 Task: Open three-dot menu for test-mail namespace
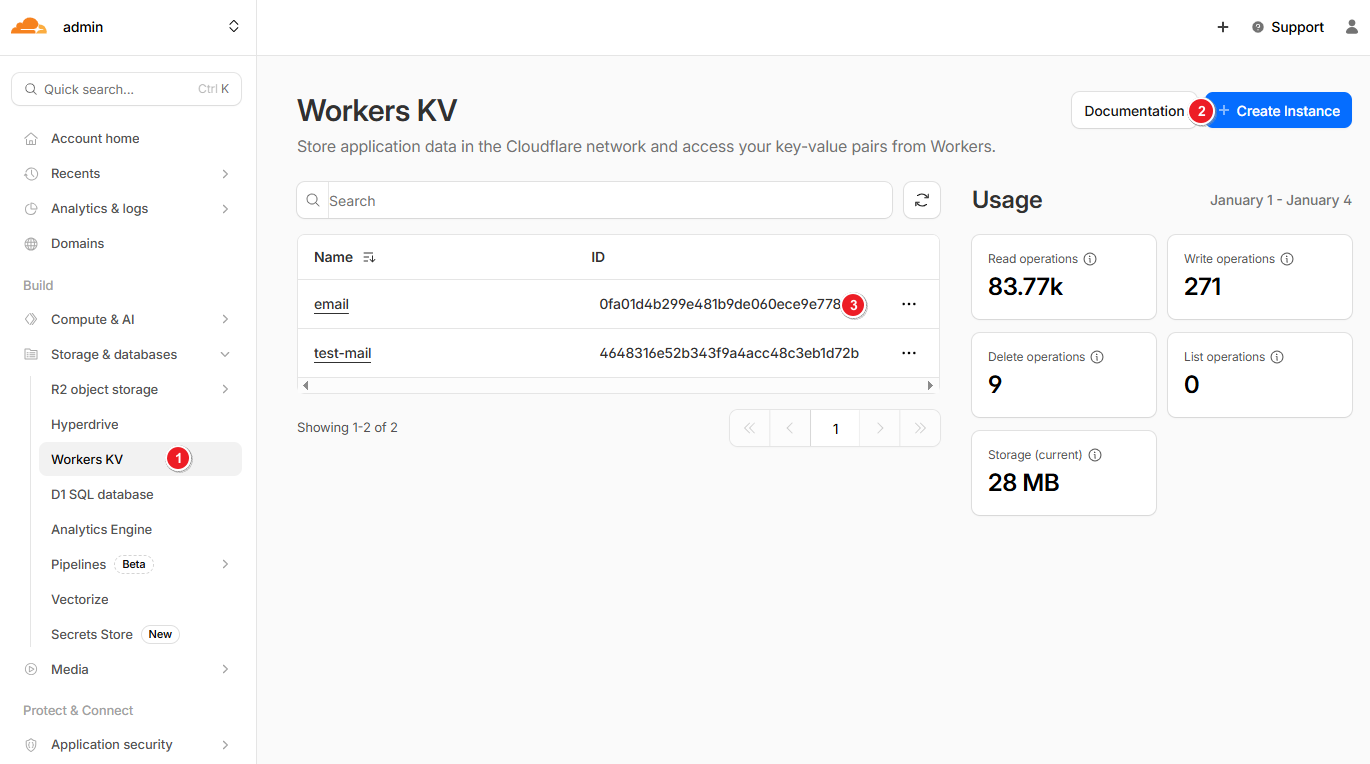[x=908, y=353]
